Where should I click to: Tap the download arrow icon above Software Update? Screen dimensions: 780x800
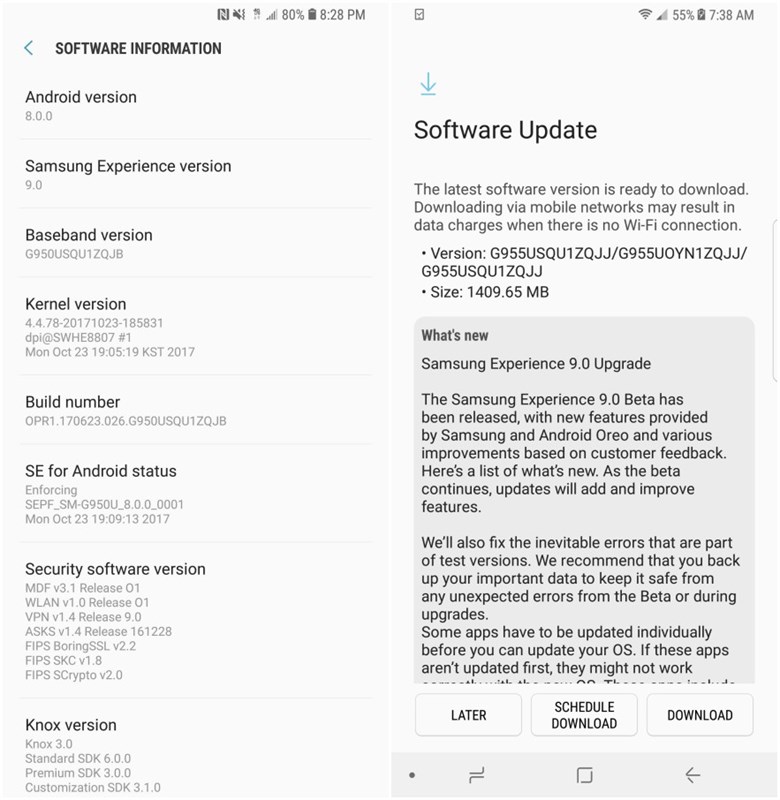pos(428,84)
